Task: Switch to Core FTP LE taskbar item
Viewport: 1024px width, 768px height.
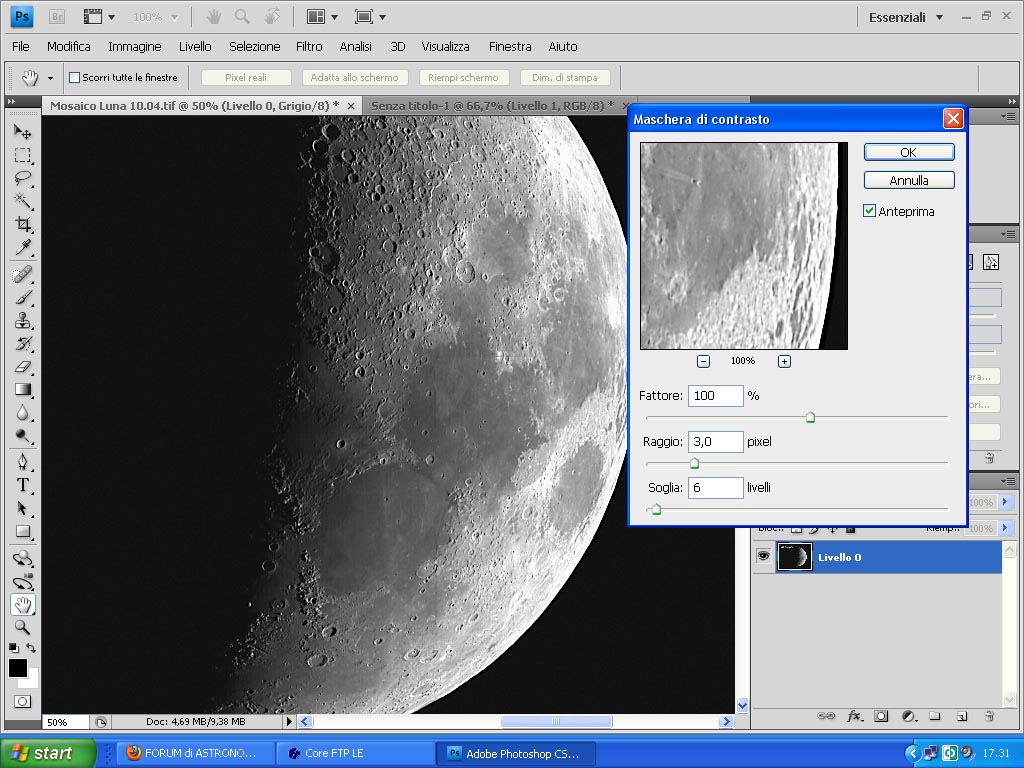Action: (x=353, y=753)
